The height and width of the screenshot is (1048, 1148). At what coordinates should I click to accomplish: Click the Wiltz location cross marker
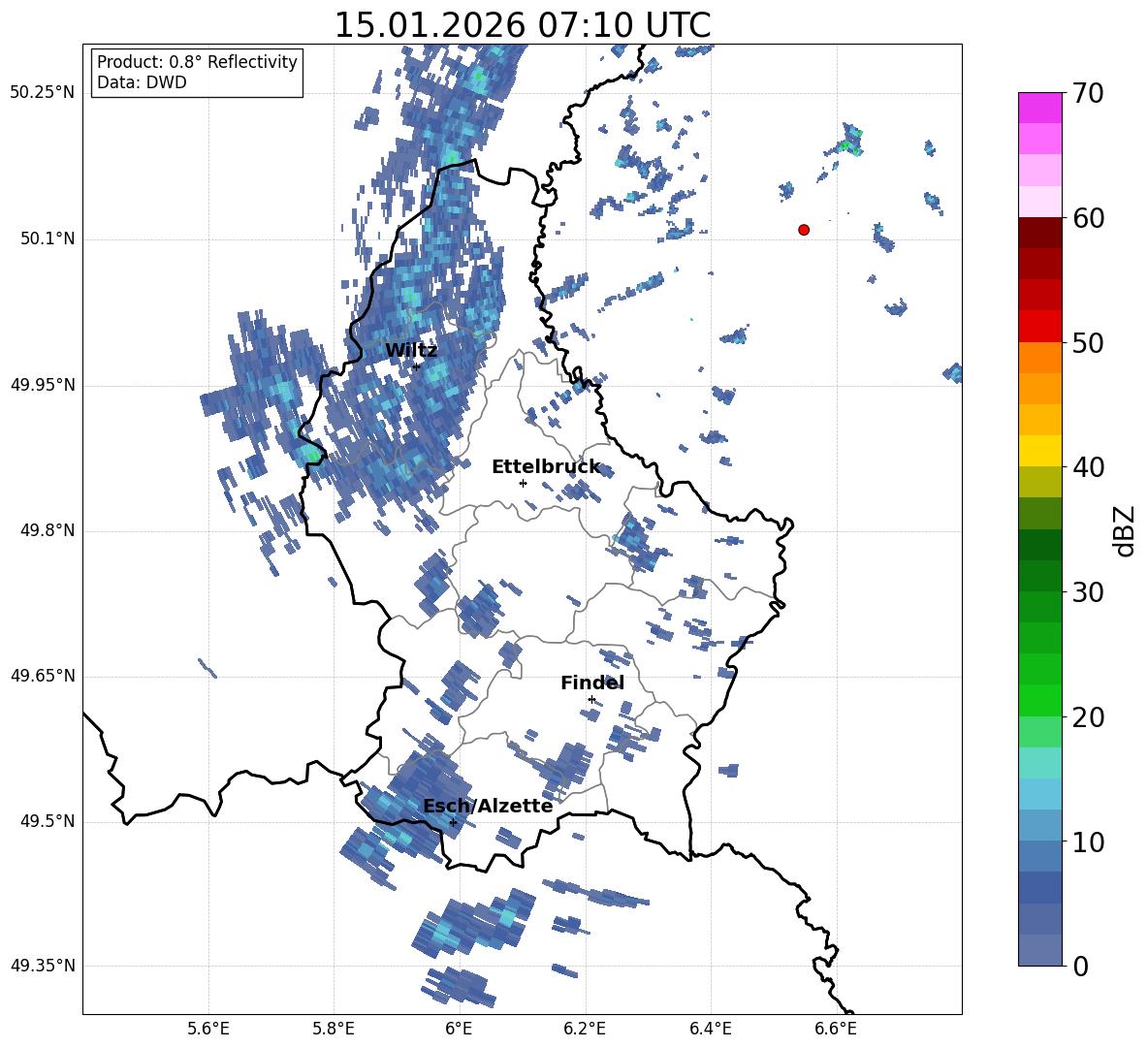416,367
